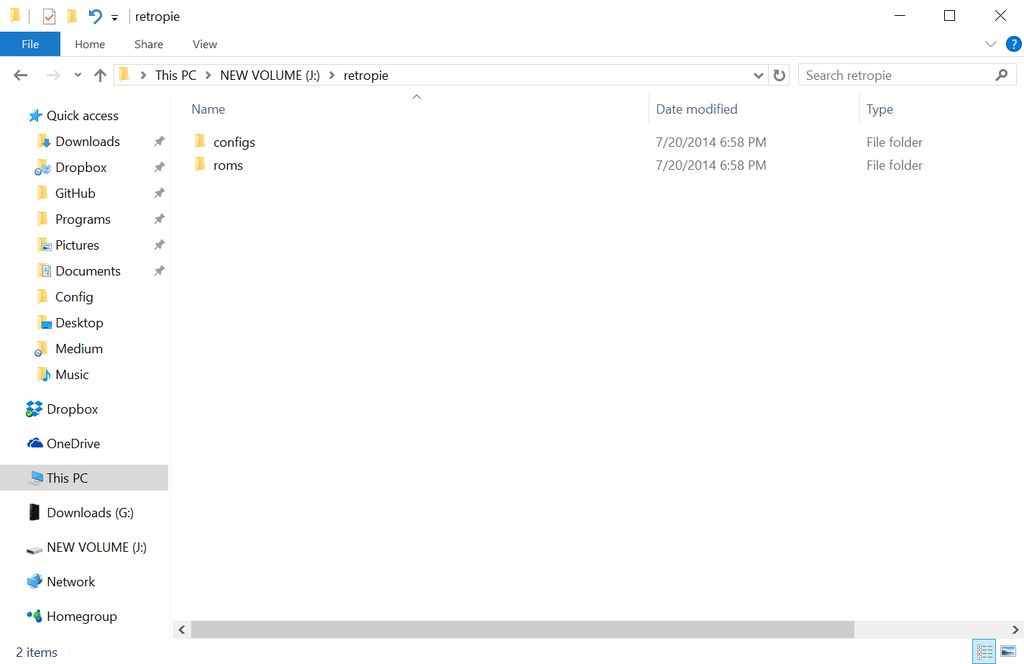Click the pin icon next to Downloads
Viewport: 1024px width, 664px height.
tap(159, 141)
